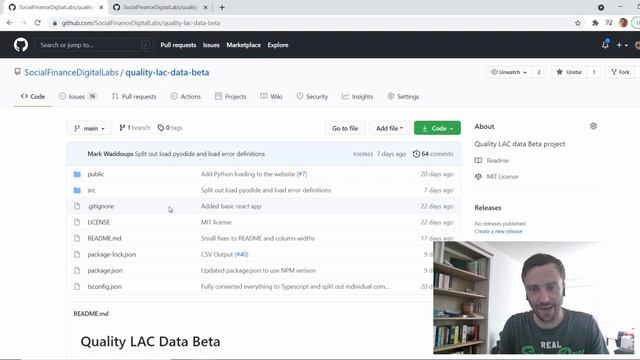
Task: Switch to the Projects tab
Action: coord(231,96)
